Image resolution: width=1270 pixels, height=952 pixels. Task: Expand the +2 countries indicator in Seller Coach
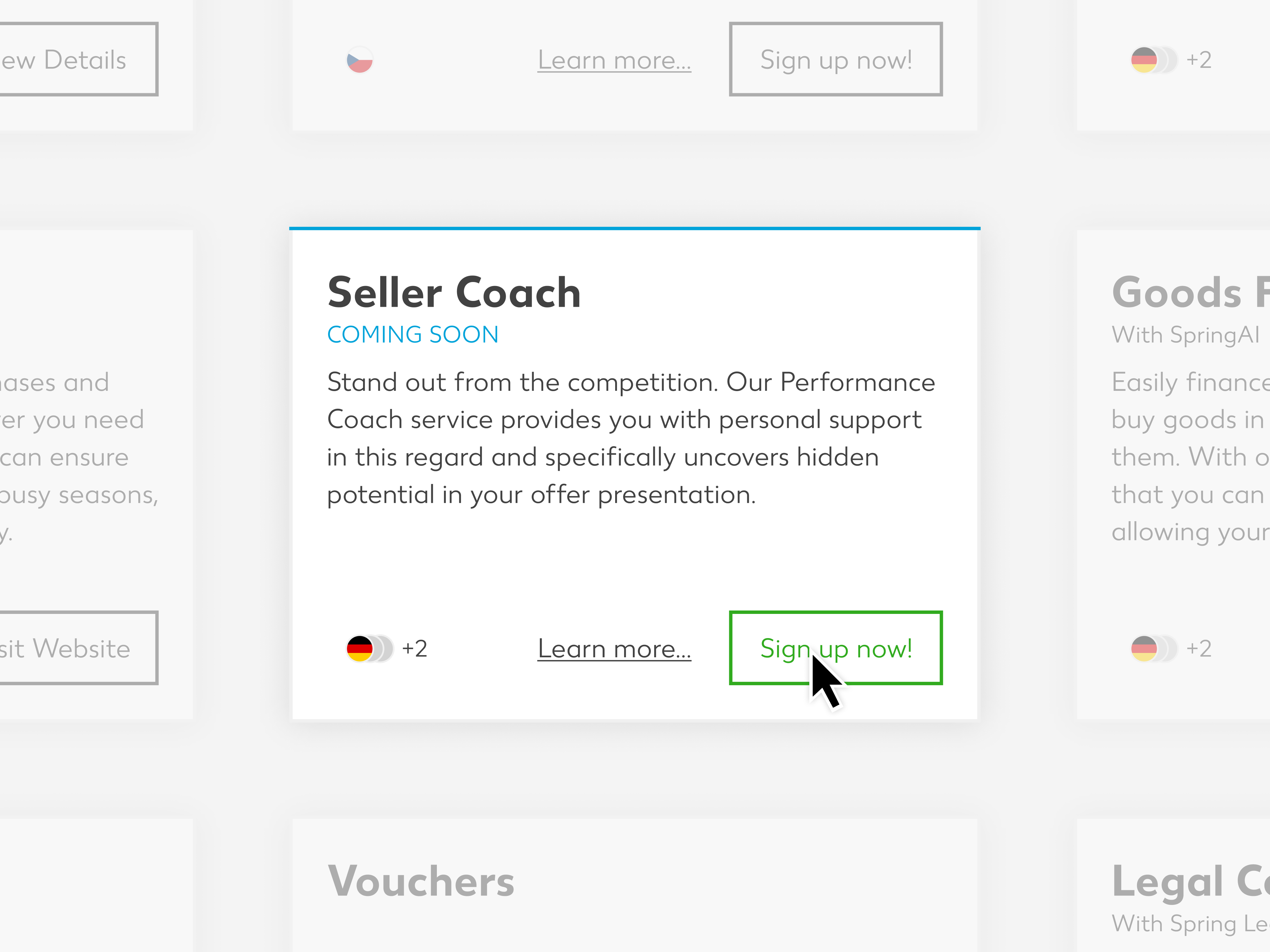click(x=415, y=648)
